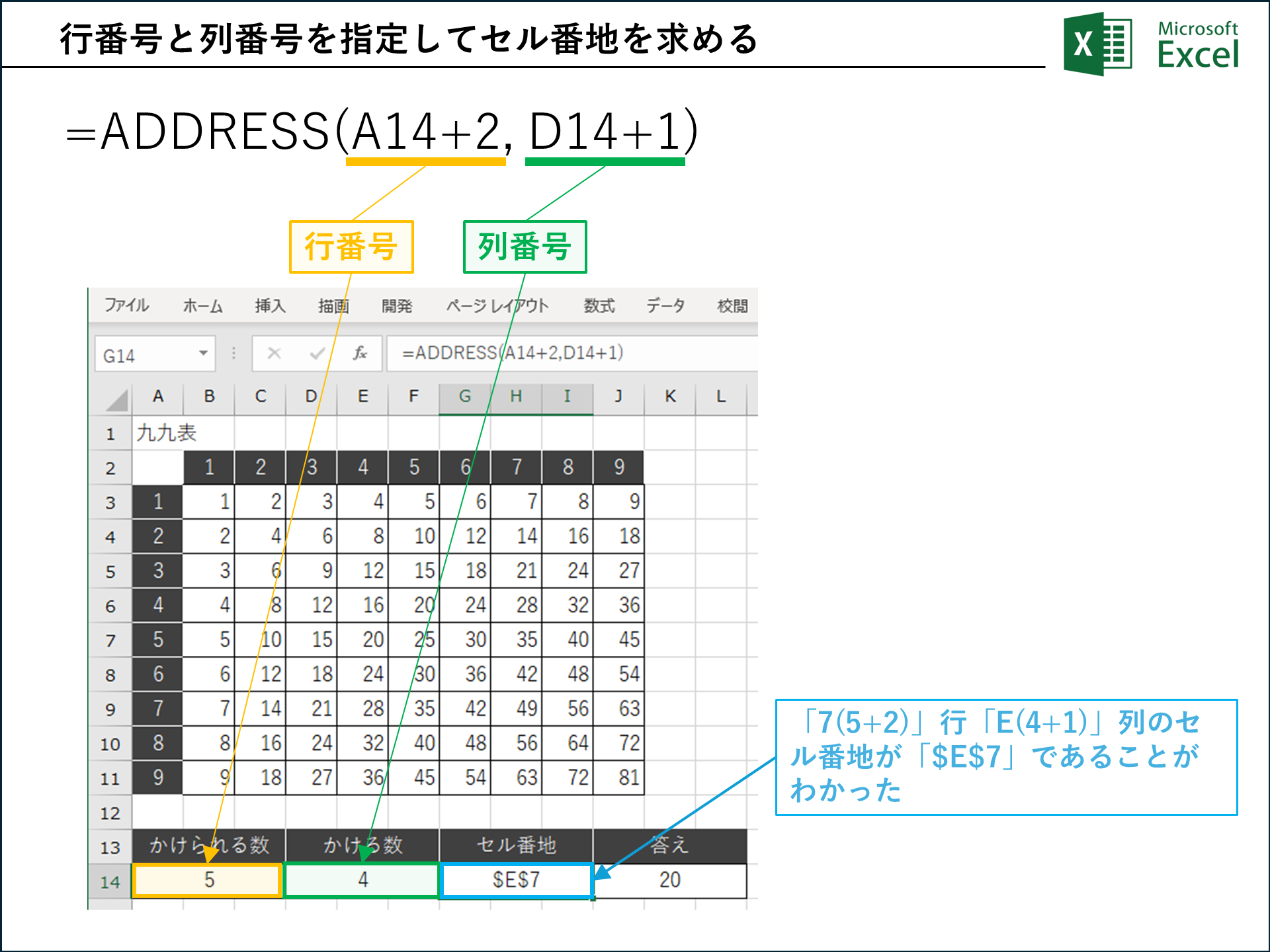Click the select-all corner triangle of sheet
The height and width of the screenshot is (952, 1270).
(x=117, y=400)
